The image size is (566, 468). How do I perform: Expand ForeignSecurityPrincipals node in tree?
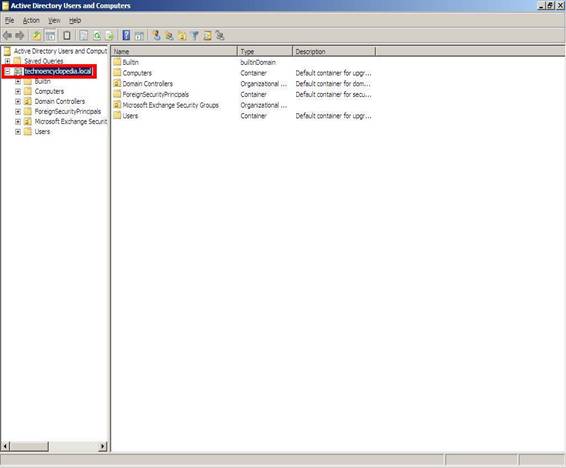click(x=18, y=111)
